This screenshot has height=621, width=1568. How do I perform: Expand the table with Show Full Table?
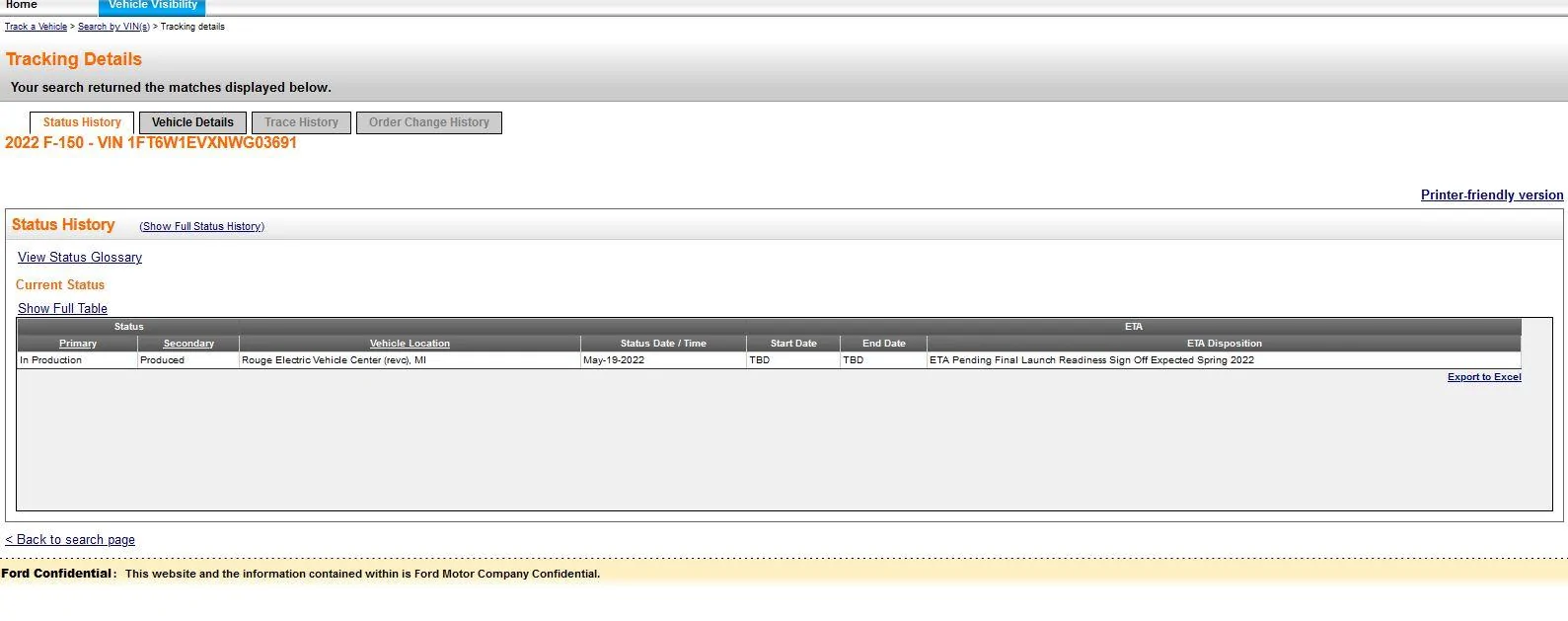[62, 309]
